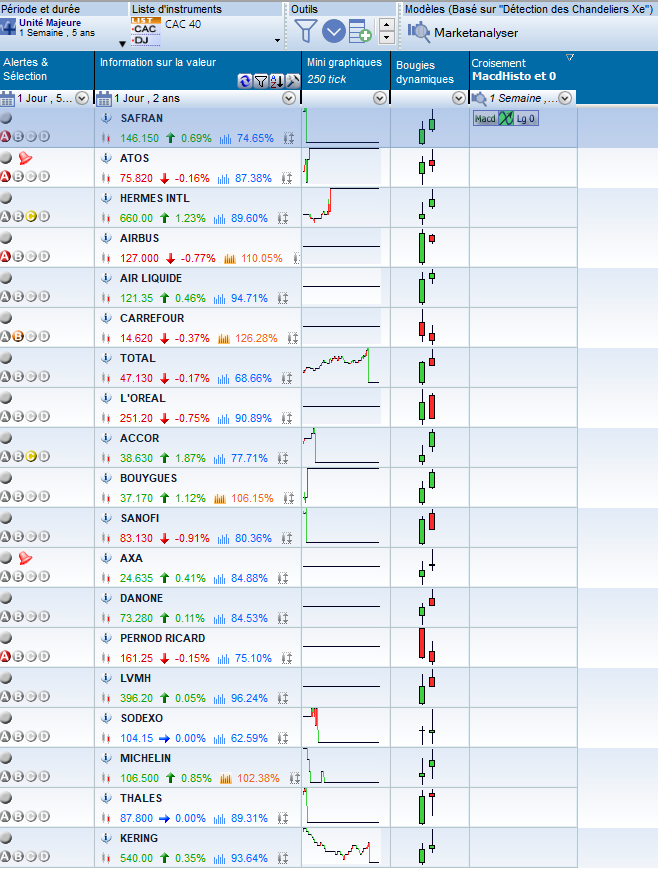The width and height of the screenshot is (658, 873).
Task: Click the volume bars icon in CARREFOUR row
Action: pyautogui.click(x=223, y=339)
